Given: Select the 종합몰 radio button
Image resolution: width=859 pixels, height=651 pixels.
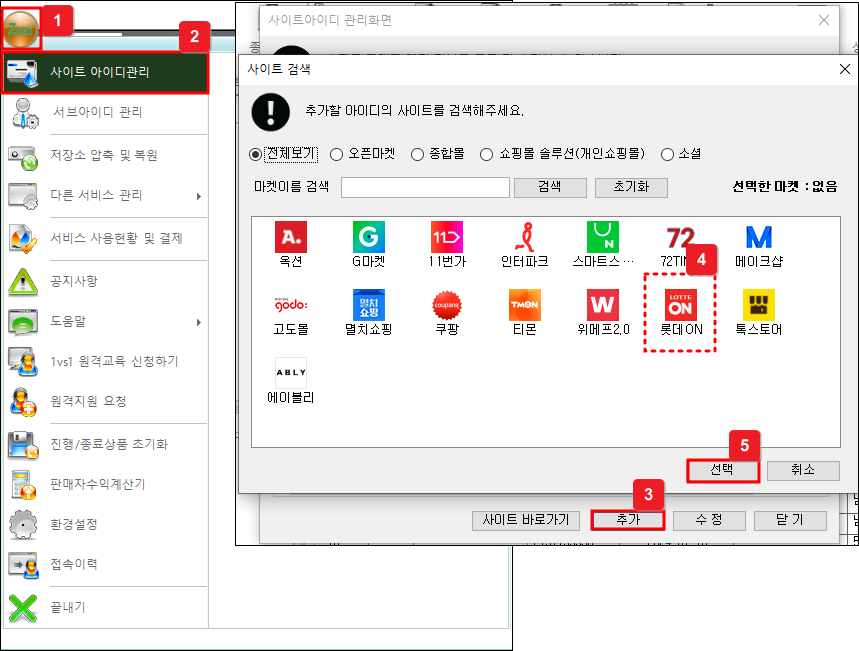Looking at the screenshot, I should [x=417, y=155].
